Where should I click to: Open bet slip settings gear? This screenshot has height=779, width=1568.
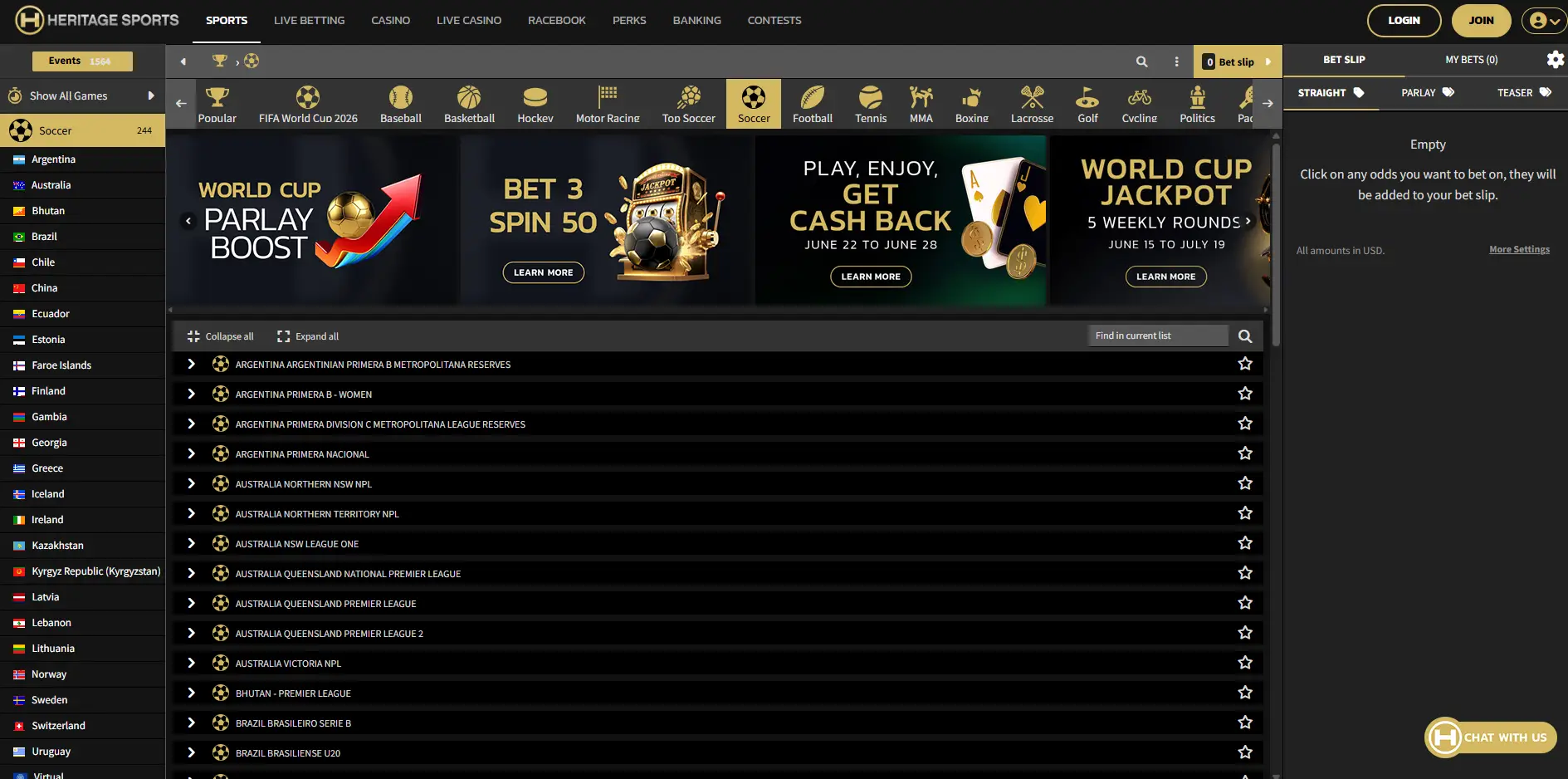tap(1555, 60)
